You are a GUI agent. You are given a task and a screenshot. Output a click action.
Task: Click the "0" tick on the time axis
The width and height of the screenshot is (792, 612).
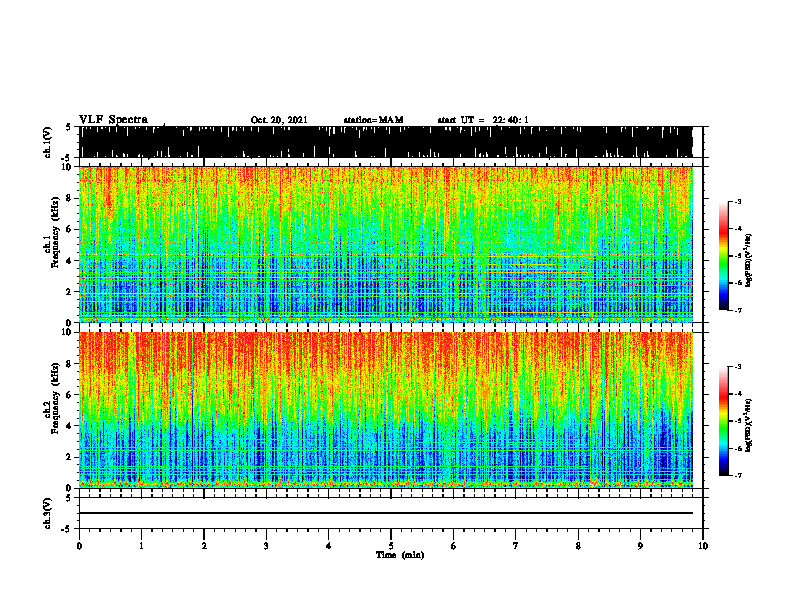point(79,546)
